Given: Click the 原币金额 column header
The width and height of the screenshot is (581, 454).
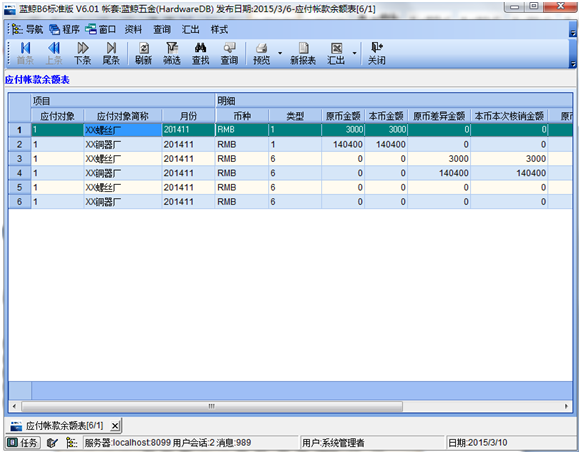Looking at the screenshot, I should tap(343, 116).
